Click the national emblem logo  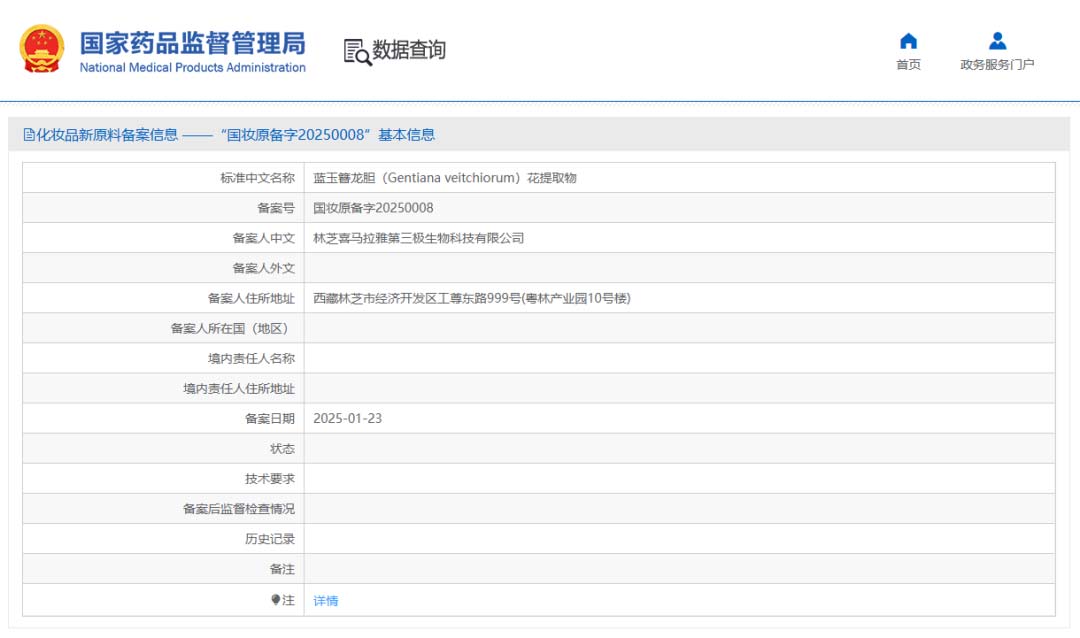click(42, 49)
